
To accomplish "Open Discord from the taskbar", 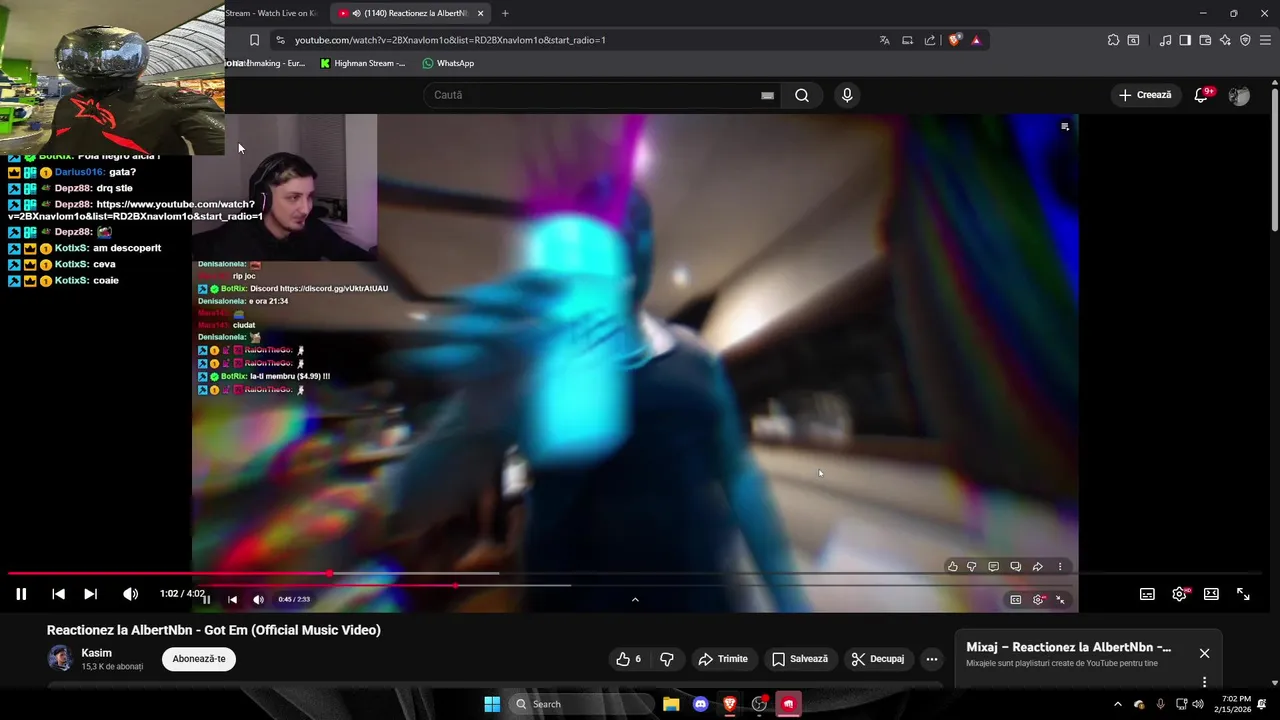I will (700, 704).
